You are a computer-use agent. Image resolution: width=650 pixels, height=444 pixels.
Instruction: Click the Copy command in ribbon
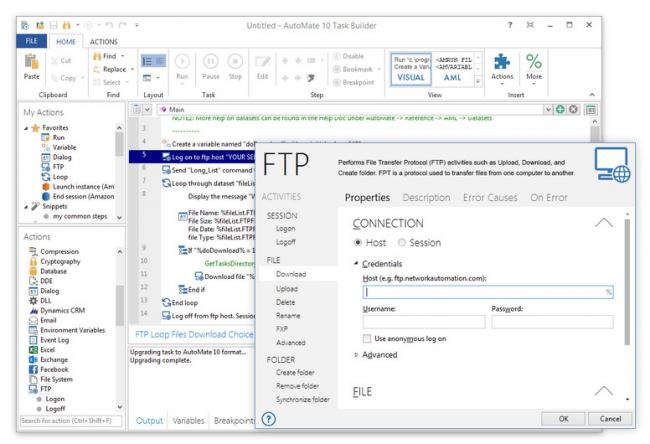63,78
